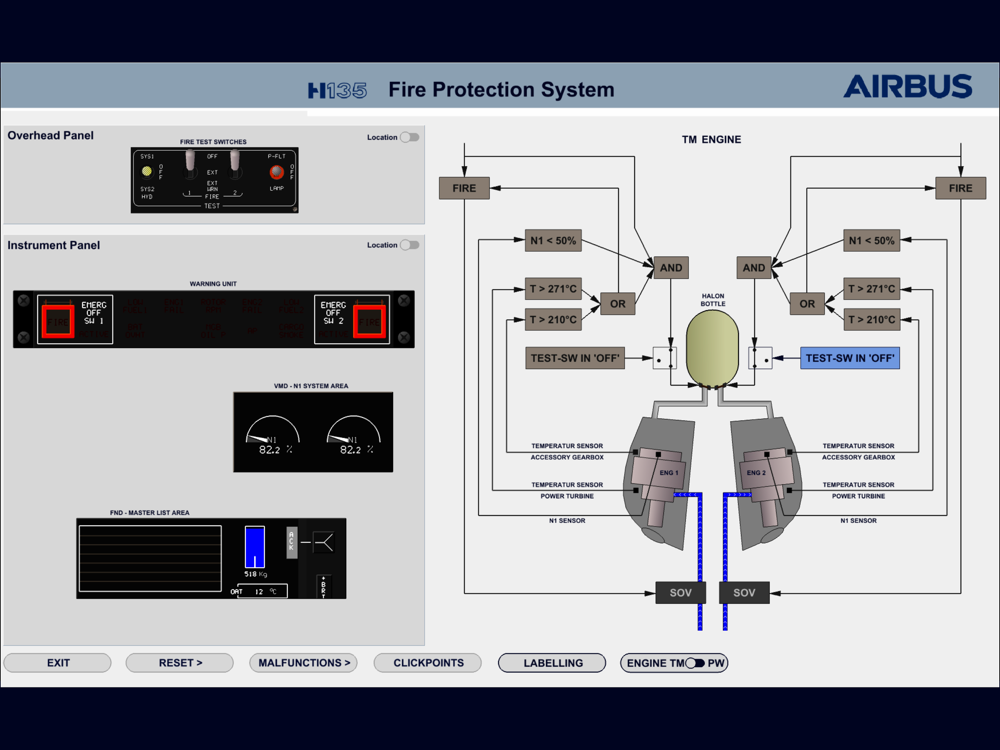
Task: Click EMERG OFF SW 1 label
Action: (94, 313)
